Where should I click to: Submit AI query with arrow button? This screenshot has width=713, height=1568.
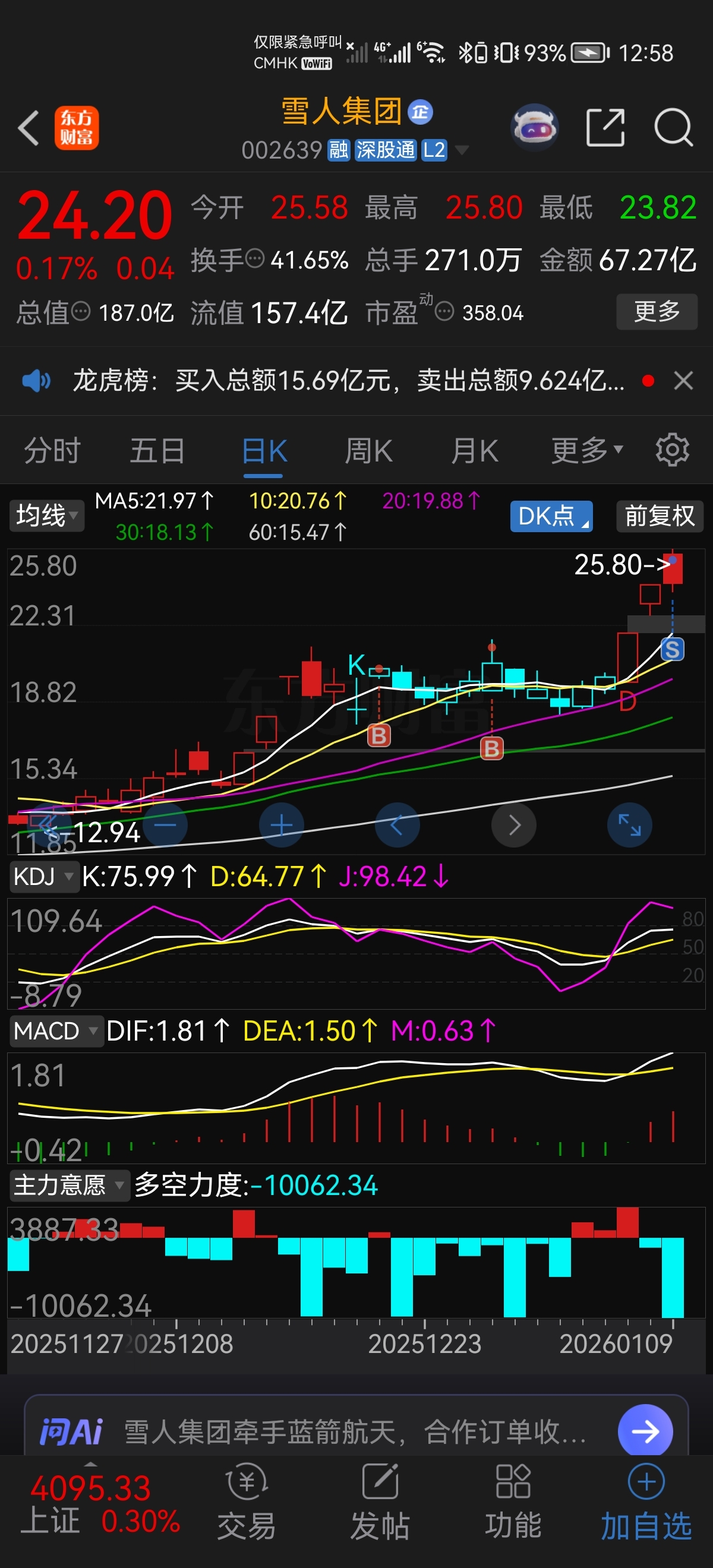coord(645,1431)
